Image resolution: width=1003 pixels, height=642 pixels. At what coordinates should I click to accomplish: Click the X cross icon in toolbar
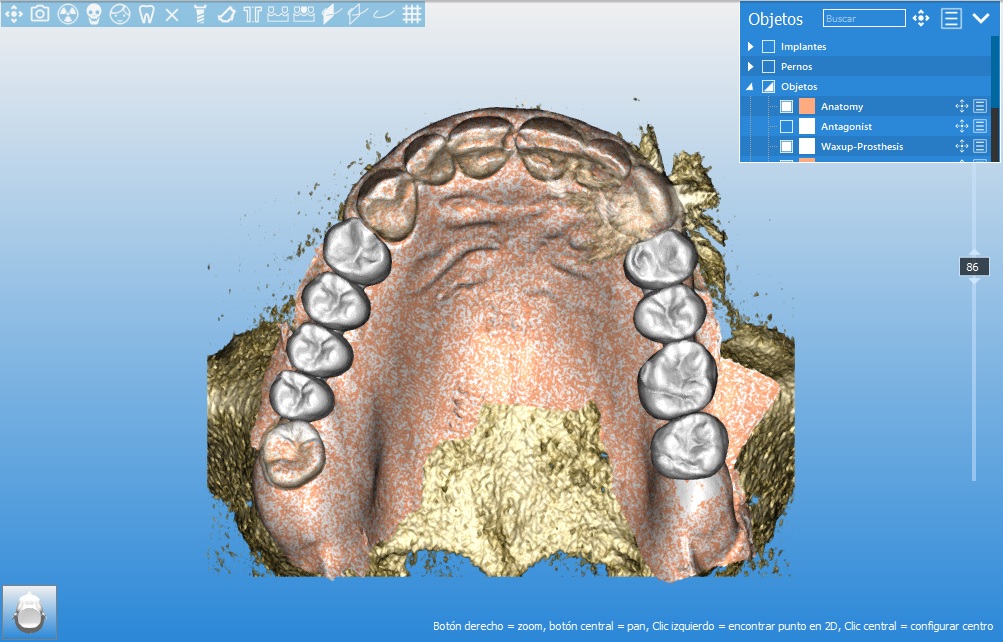point(172,14)
